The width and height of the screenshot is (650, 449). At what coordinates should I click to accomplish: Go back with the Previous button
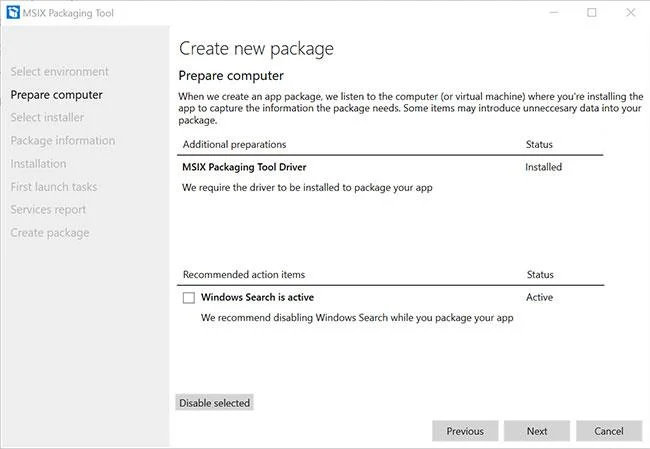pyautogui.click(x=465, y=431)
